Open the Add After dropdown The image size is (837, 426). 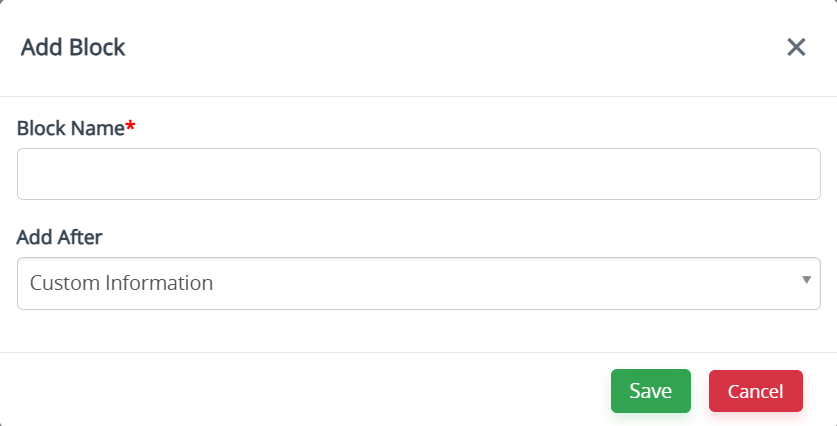click(x=418, y=283)
